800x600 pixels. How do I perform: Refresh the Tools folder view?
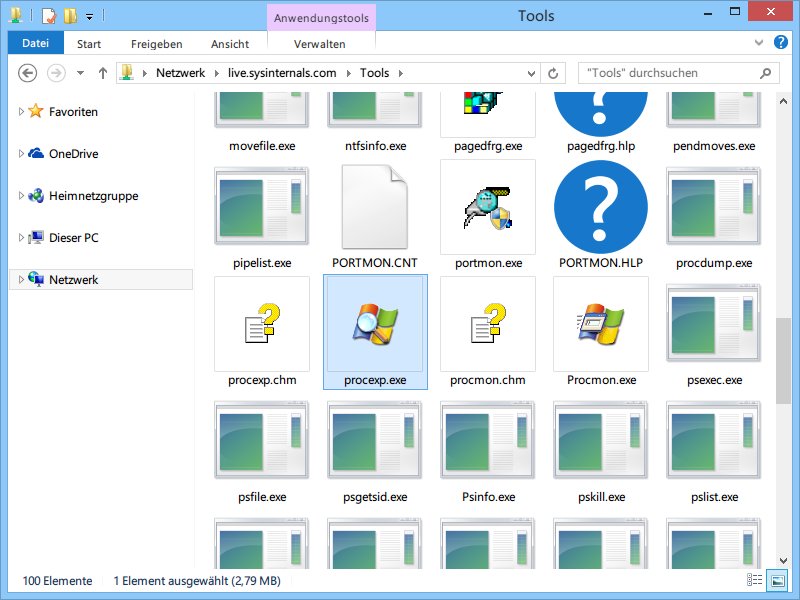pyautogui.click(x=553, y=73)
